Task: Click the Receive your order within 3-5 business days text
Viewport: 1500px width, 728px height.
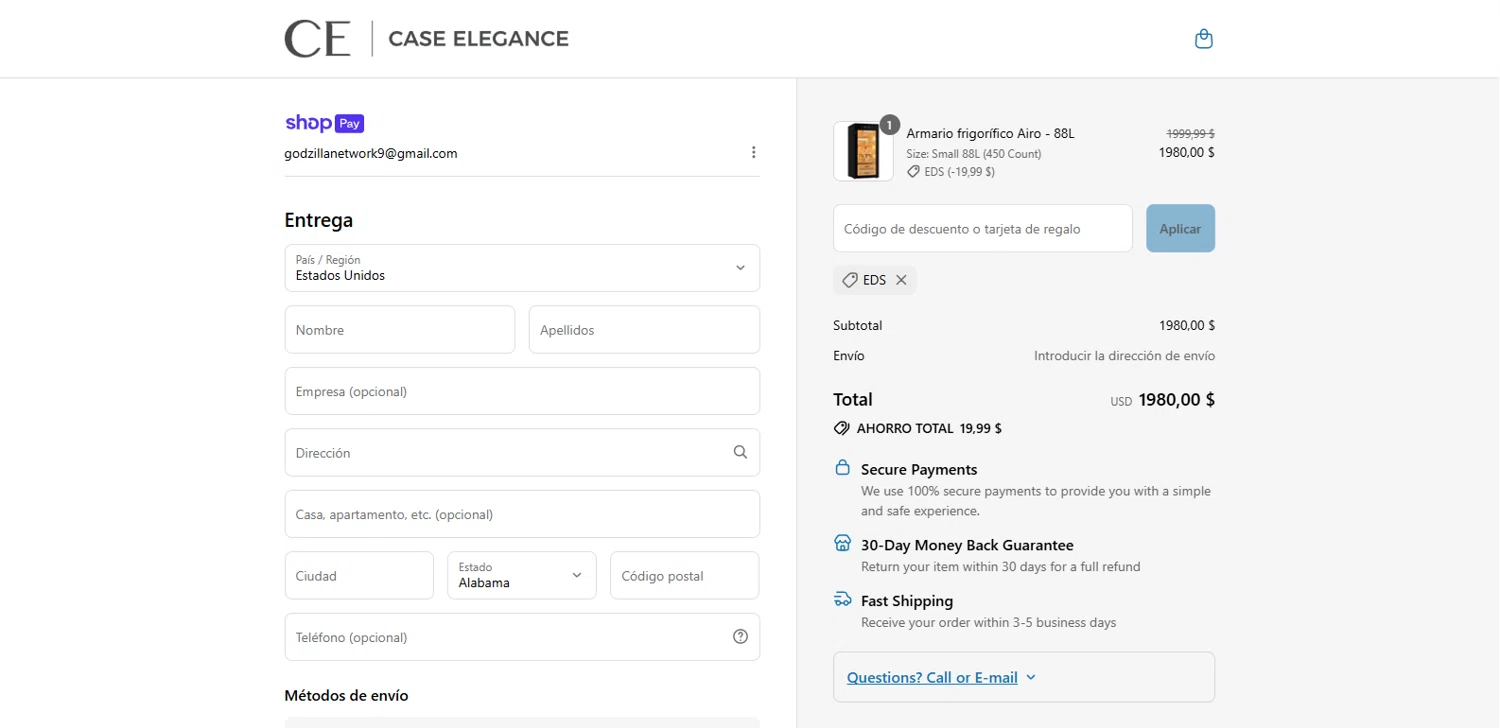Action: pyautogui.click(x=988, y=622)
